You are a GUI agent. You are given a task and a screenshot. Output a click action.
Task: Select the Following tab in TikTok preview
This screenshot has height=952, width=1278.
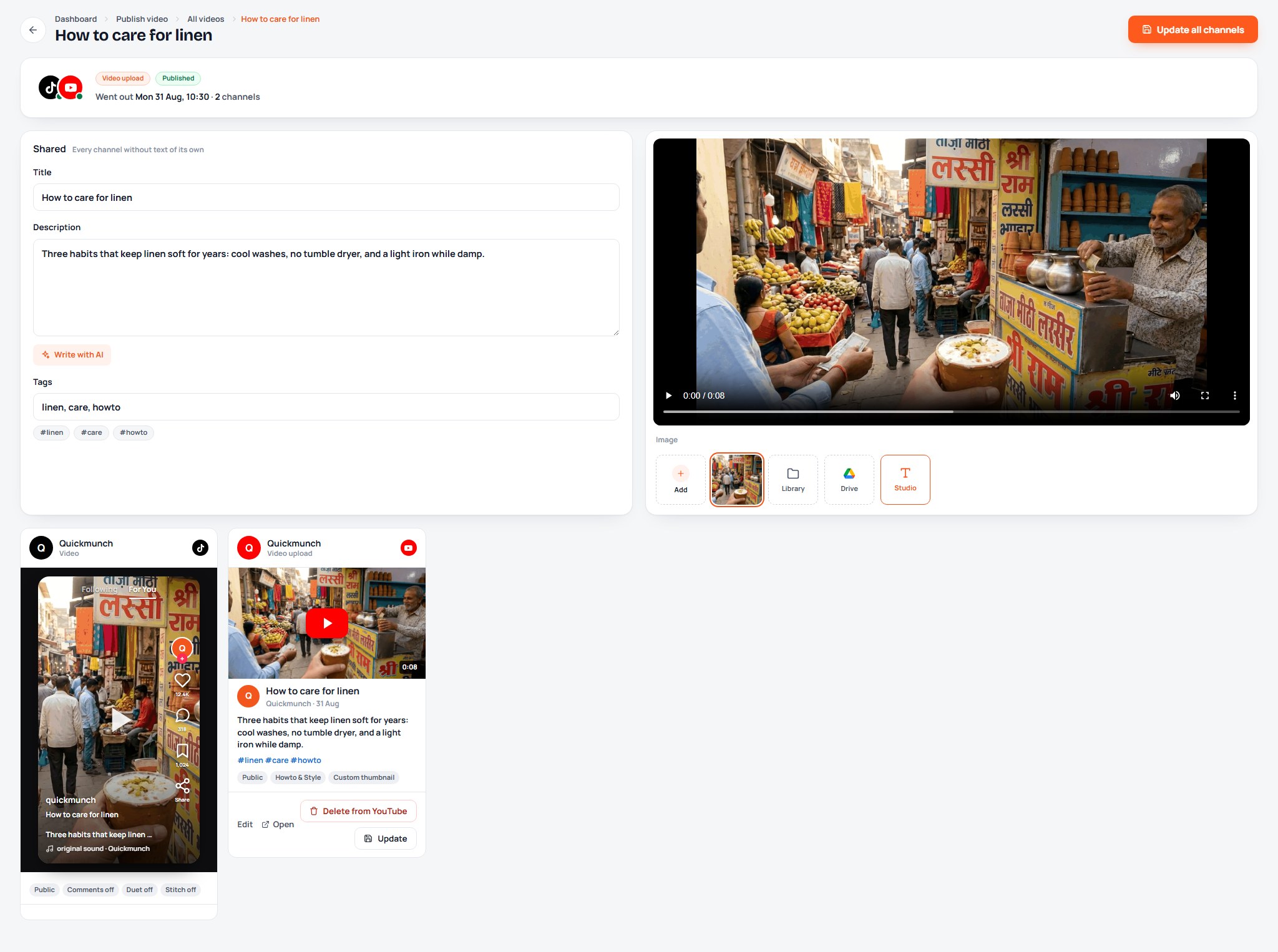(x=99, y=589)
